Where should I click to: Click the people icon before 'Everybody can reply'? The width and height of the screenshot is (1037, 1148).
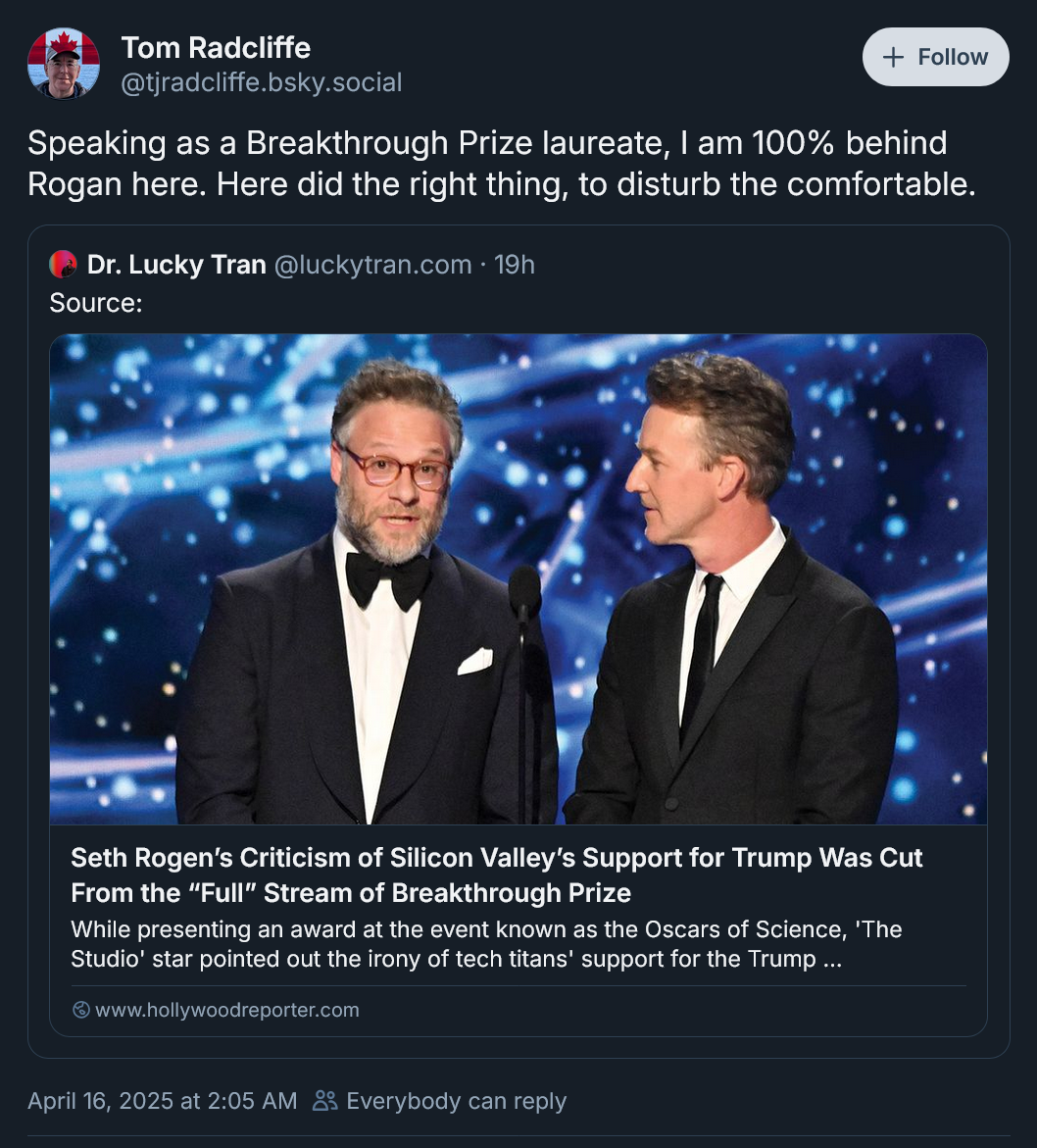324,1101
